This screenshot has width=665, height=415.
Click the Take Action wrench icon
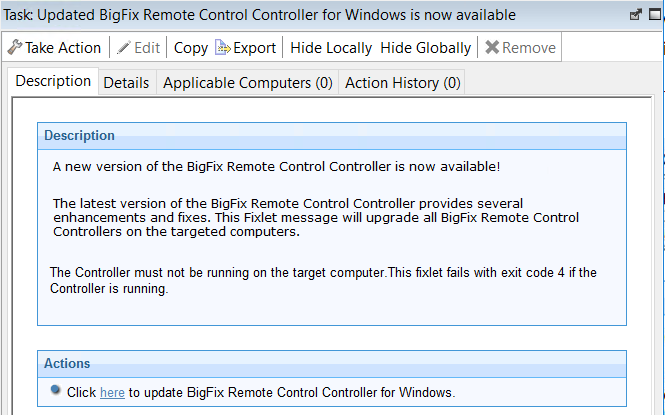click(x=14, y=48)
